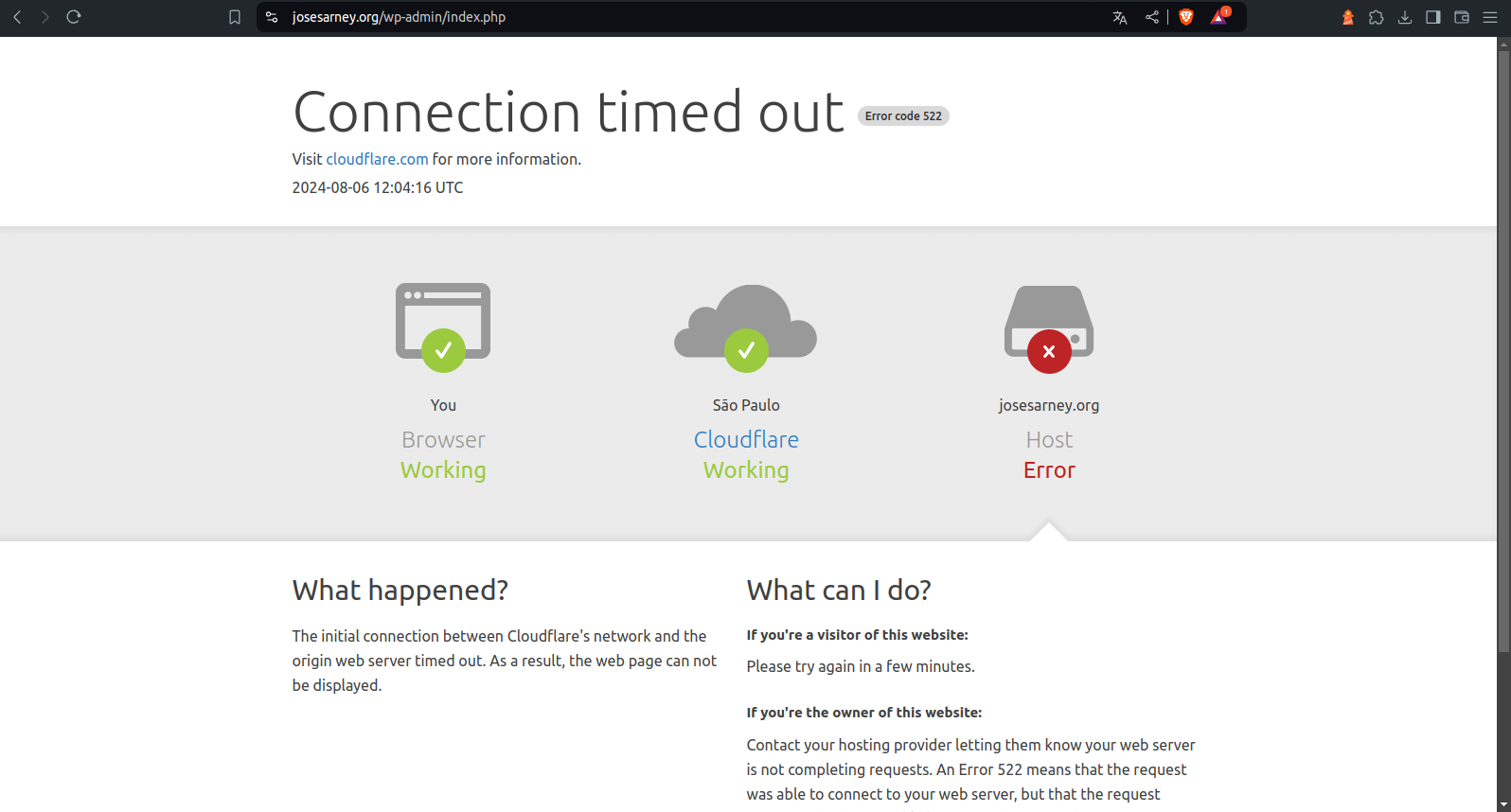Click the scrollbar down arrow
The image size is (1511, 812).
[x=1503, y=804]
